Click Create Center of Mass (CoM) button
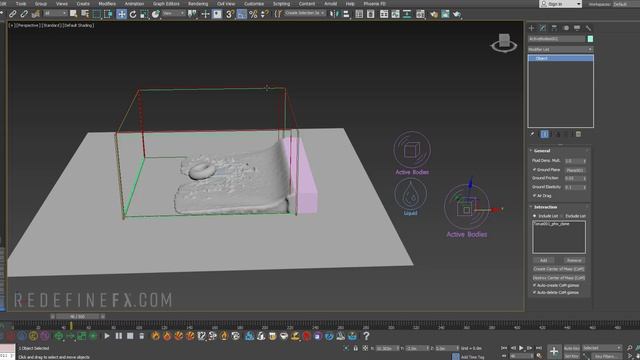 click(x=558, y=269)
